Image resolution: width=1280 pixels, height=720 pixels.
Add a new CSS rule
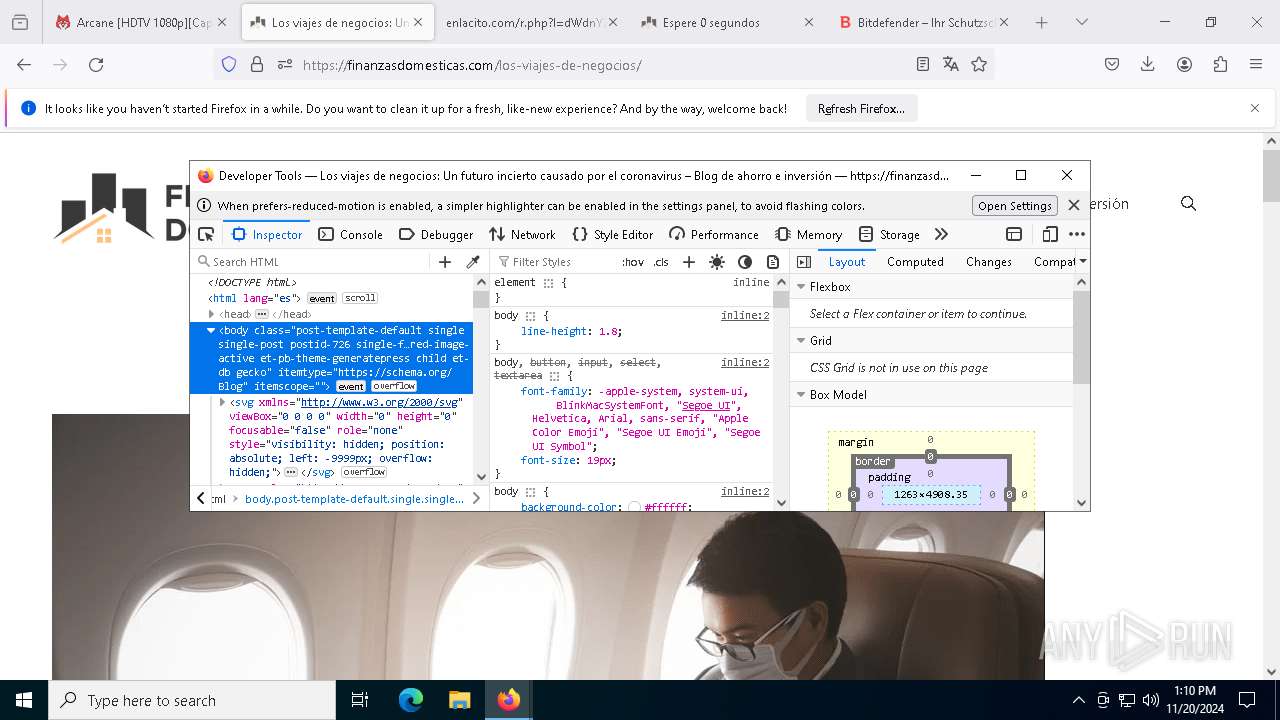(x=689, y=262)
